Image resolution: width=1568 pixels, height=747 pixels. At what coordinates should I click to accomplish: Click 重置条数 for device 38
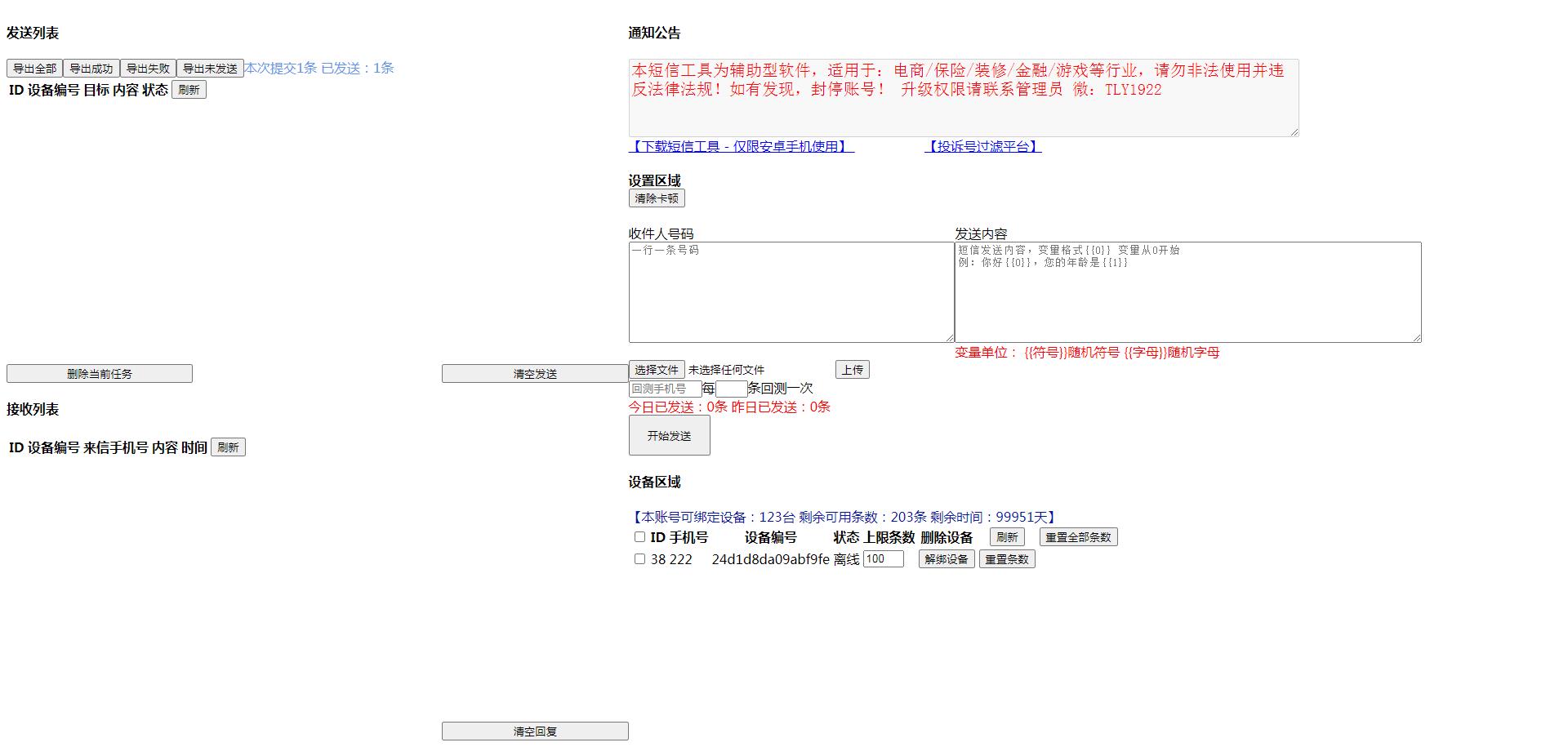[1007, 559]
